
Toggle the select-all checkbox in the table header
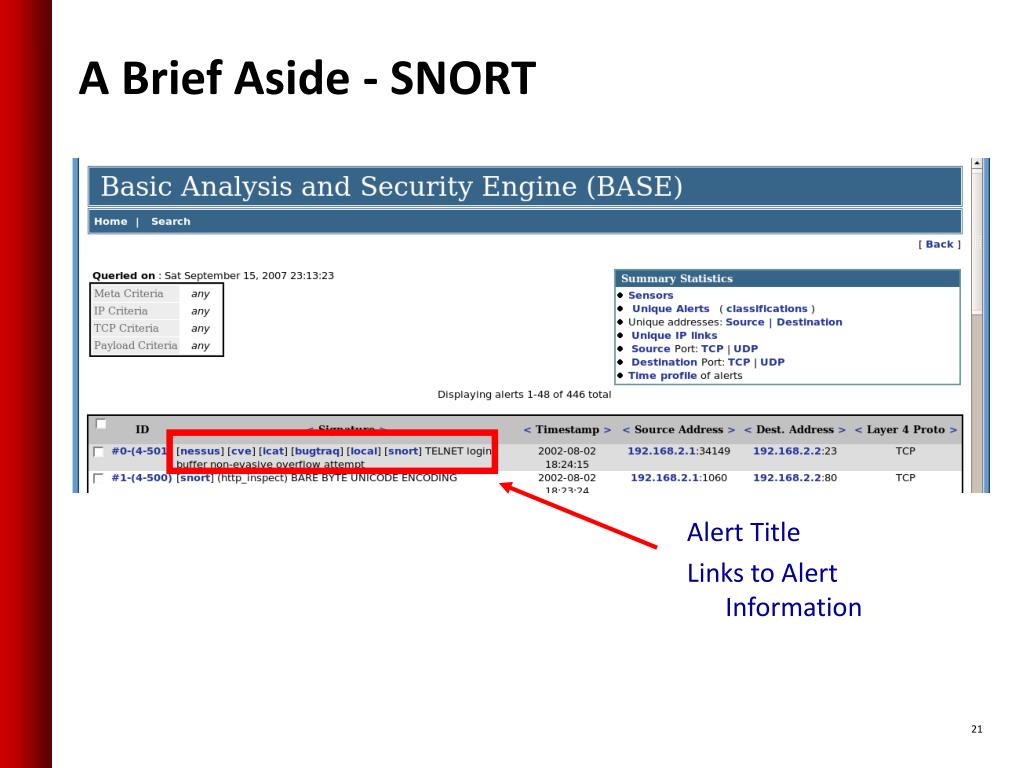pos(101,424)
